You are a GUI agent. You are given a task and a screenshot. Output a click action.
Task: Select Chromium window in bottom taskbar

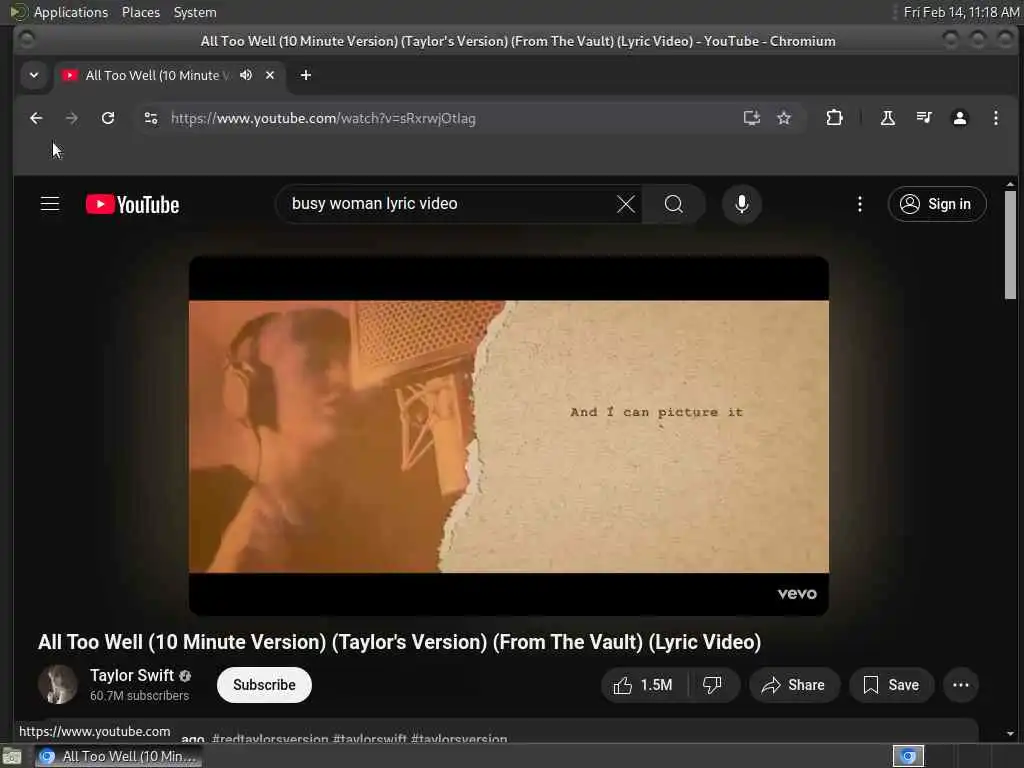[118, 756]
